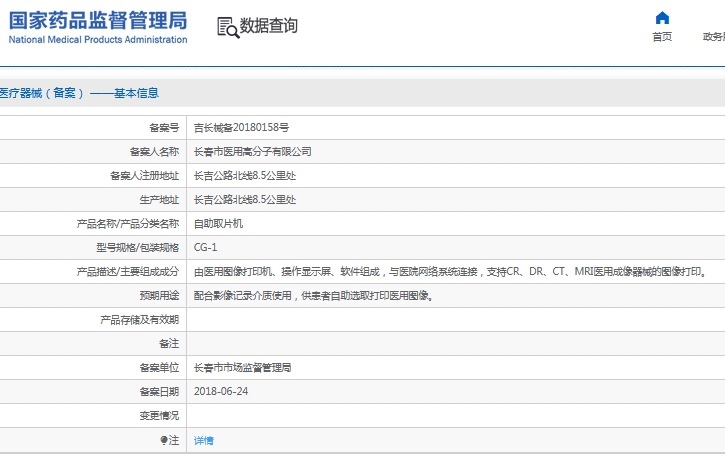This screenshot has width=725, height=458.
Task: Select the text 长春市医用高分子有限公司
Action: pyautogui.click(x=252, y=152)
